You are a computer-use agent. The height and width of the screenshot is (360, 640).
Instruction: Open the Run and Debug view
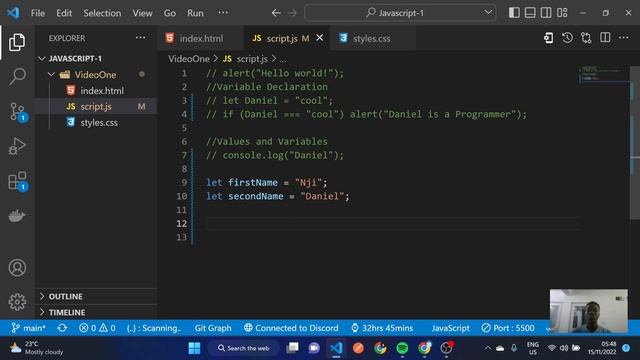click(x=17, y=146)
